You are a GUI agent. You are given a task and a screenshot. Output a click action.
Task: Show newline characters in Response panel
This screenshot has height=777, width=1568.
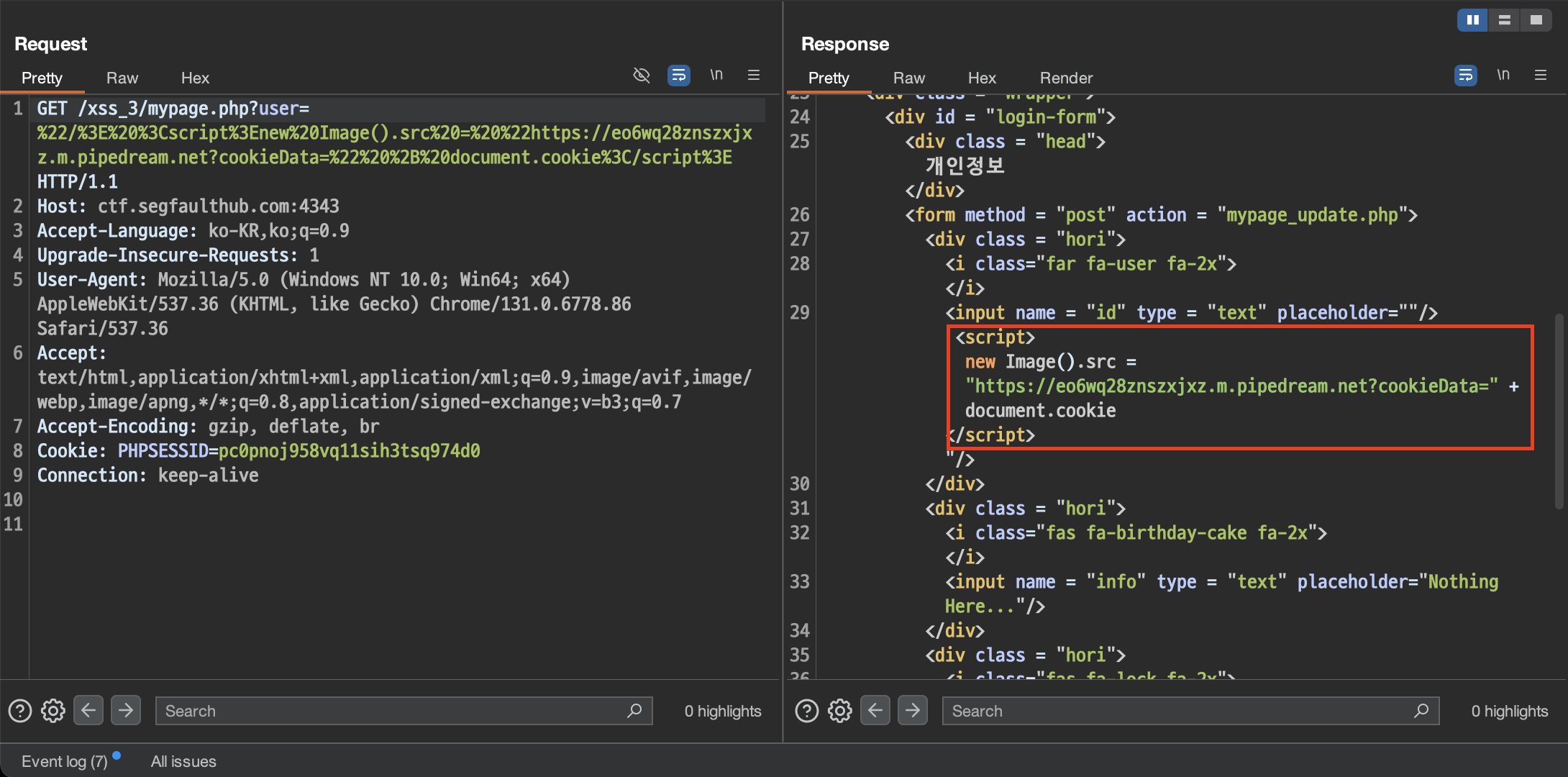pos(1503,76)
